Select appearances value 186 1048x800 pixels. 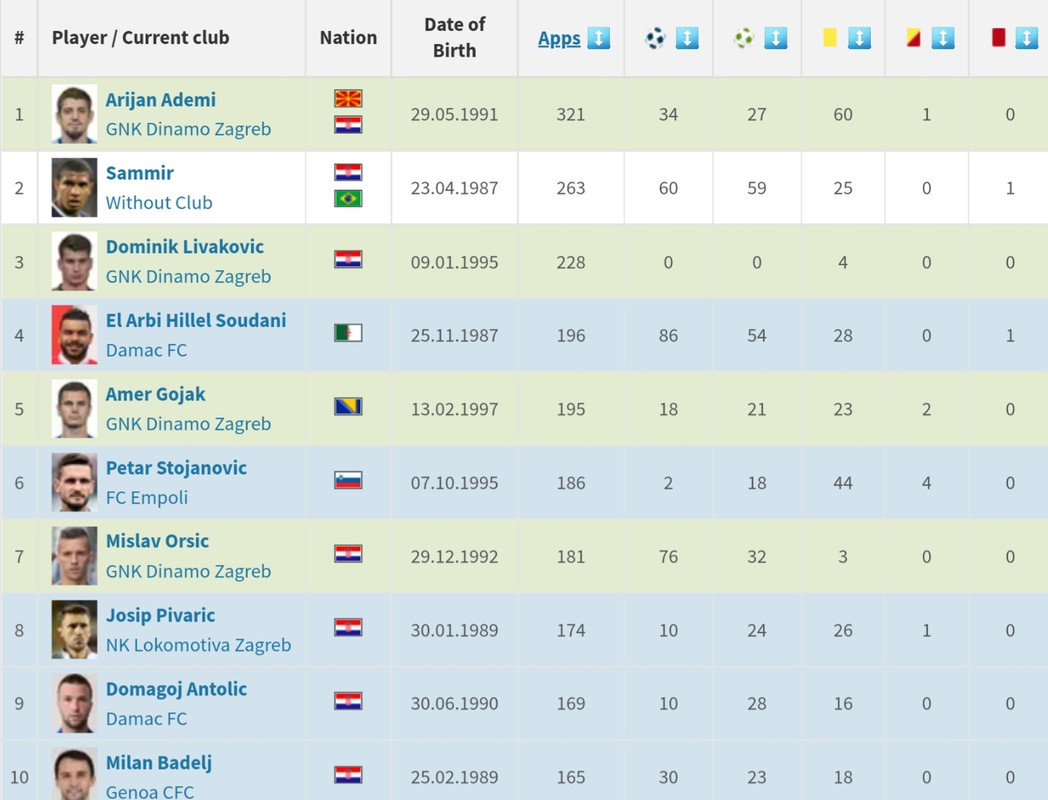coord(571,483)
